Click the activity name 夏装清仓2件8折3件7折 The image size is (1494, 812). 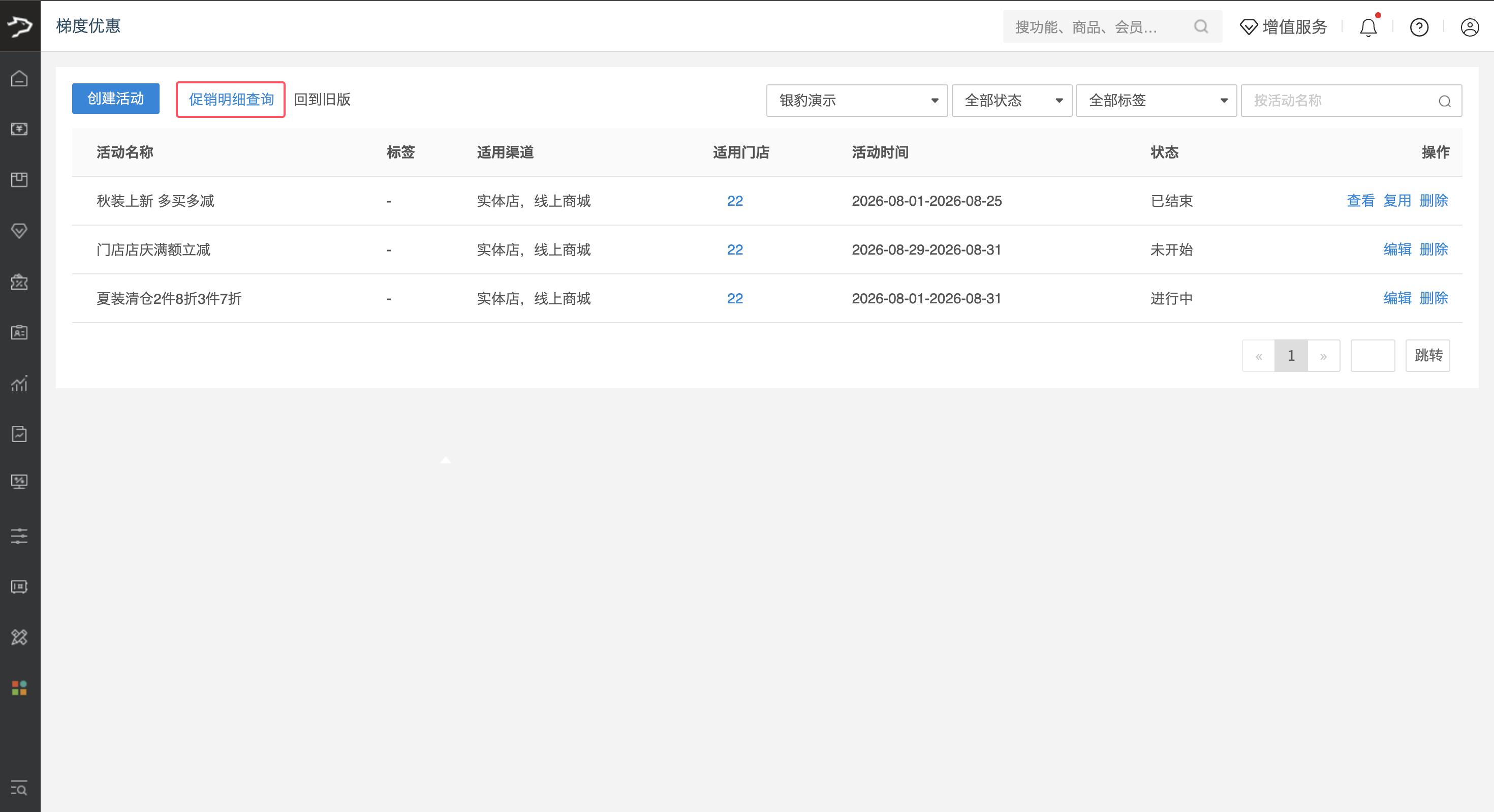pyautogui.click(x=169, y=298)
